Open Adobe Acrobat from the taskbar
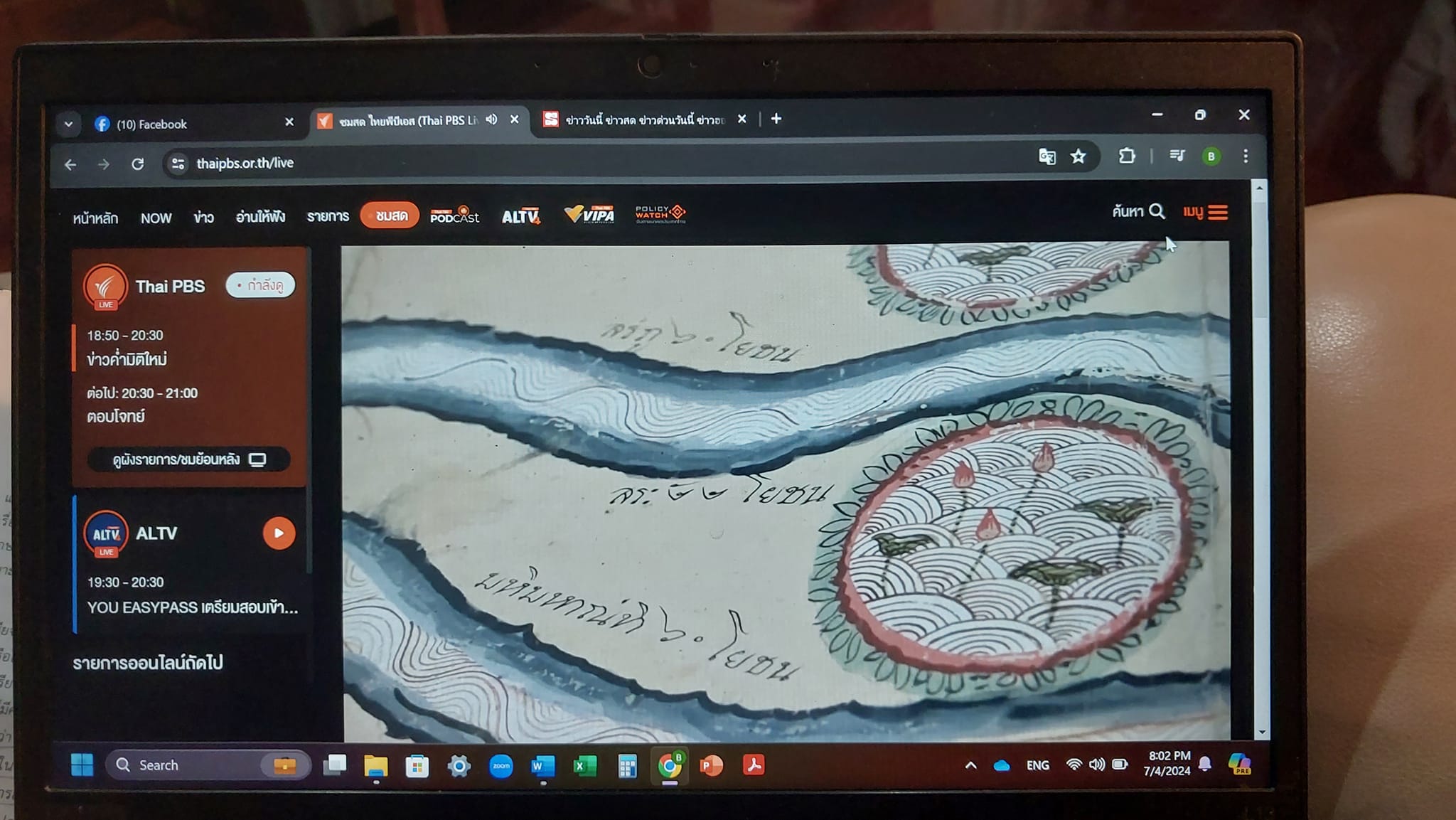 click(754, 765)
